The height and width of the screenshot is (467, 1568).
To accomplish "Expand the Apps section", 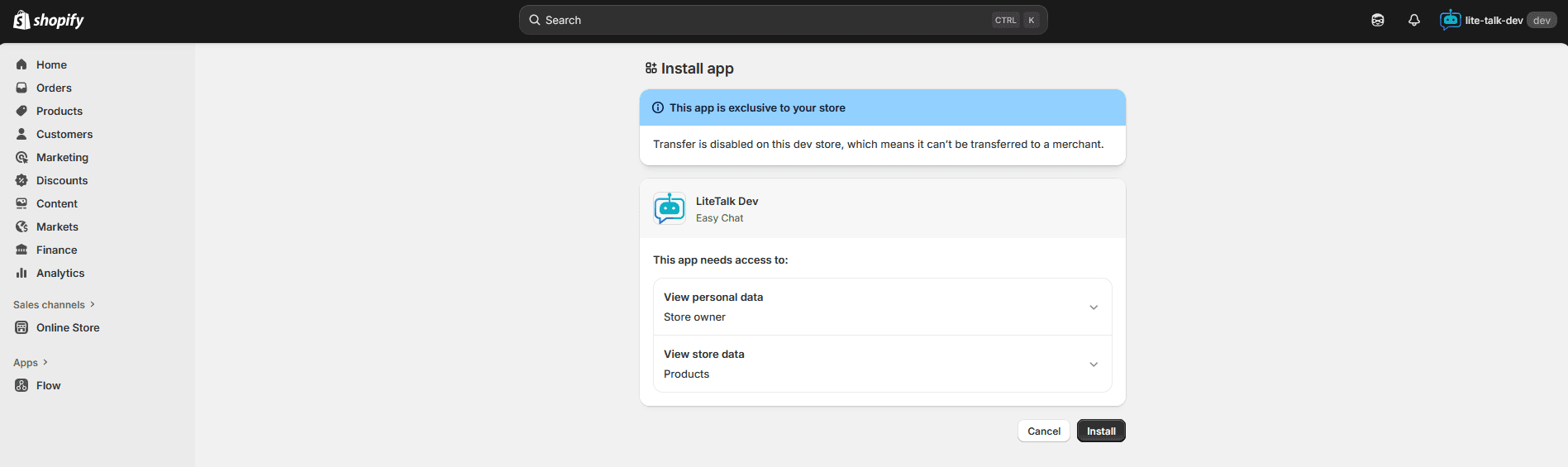I will 31,363.
